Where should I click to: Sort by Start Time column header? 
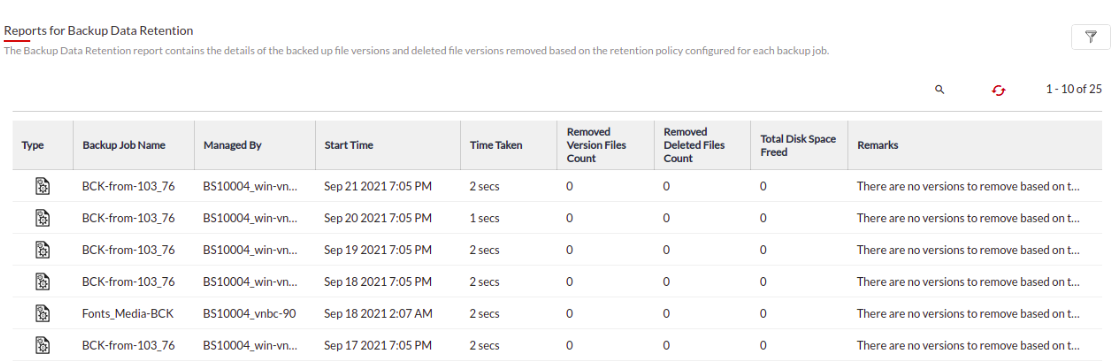pyautogui.click(x=348, y=145)
